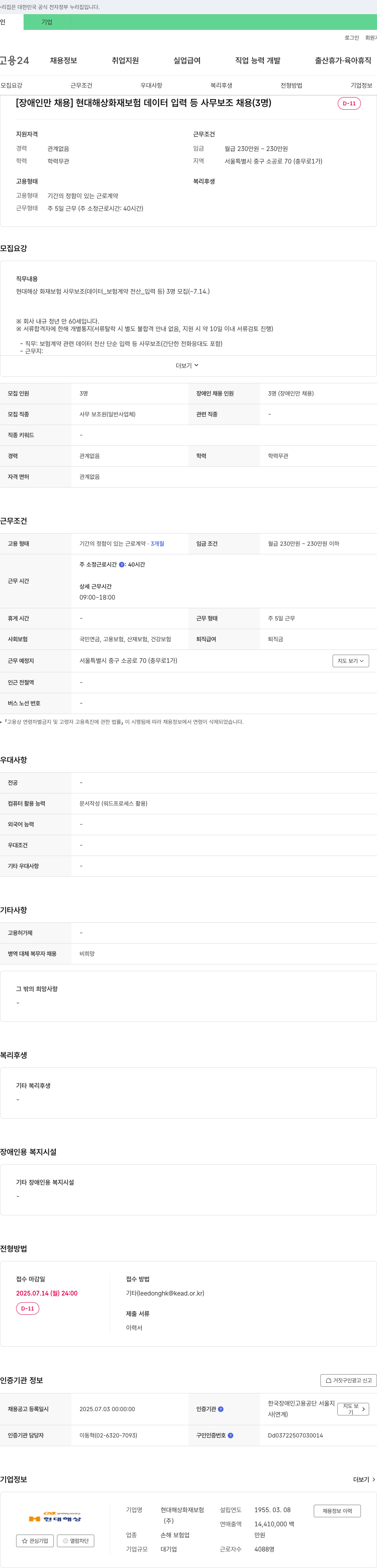Jump to the 기업정보 section tab
The image size is (377, 1568).
[361, 85]
